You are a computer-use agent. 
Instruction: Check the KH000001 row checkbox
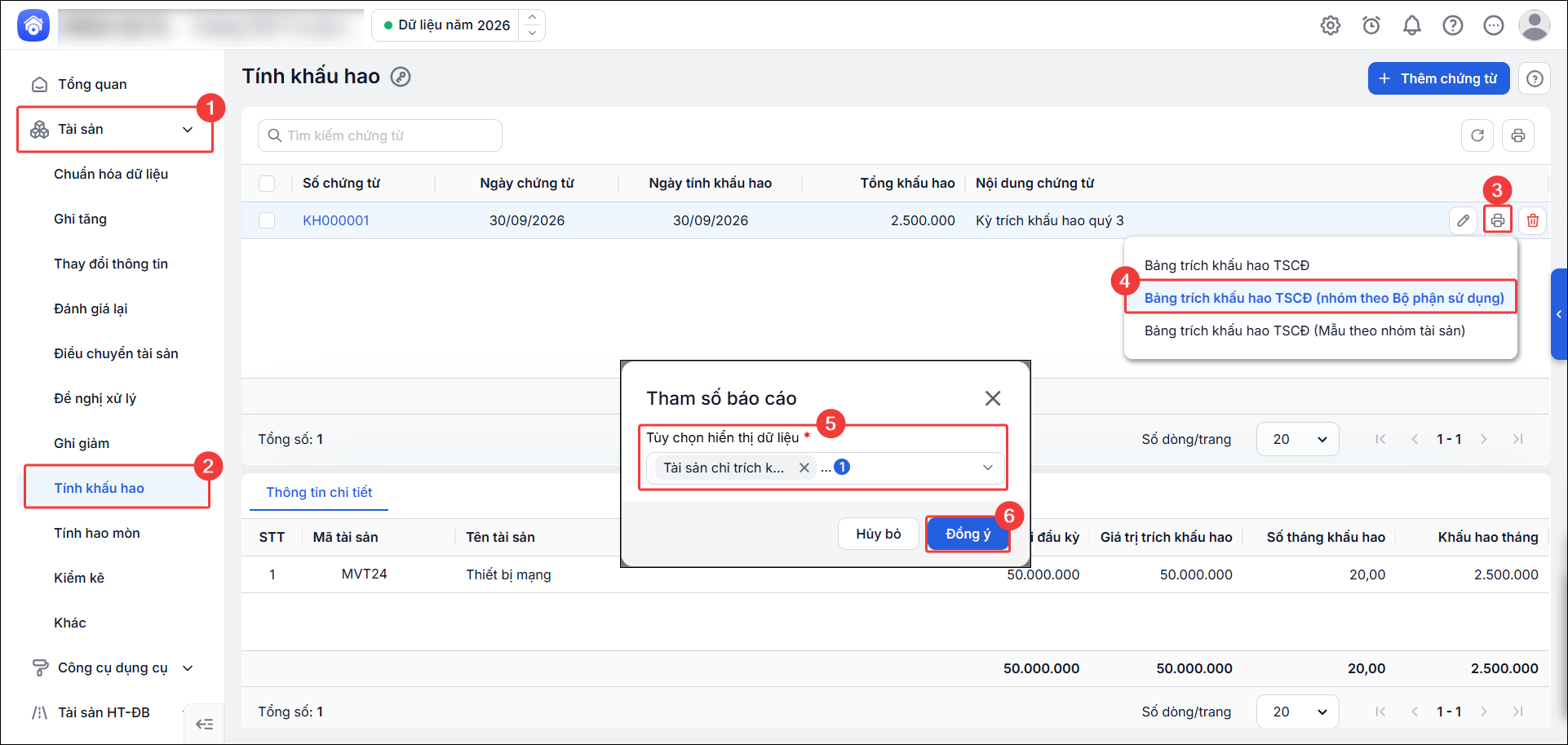[267, 220]
